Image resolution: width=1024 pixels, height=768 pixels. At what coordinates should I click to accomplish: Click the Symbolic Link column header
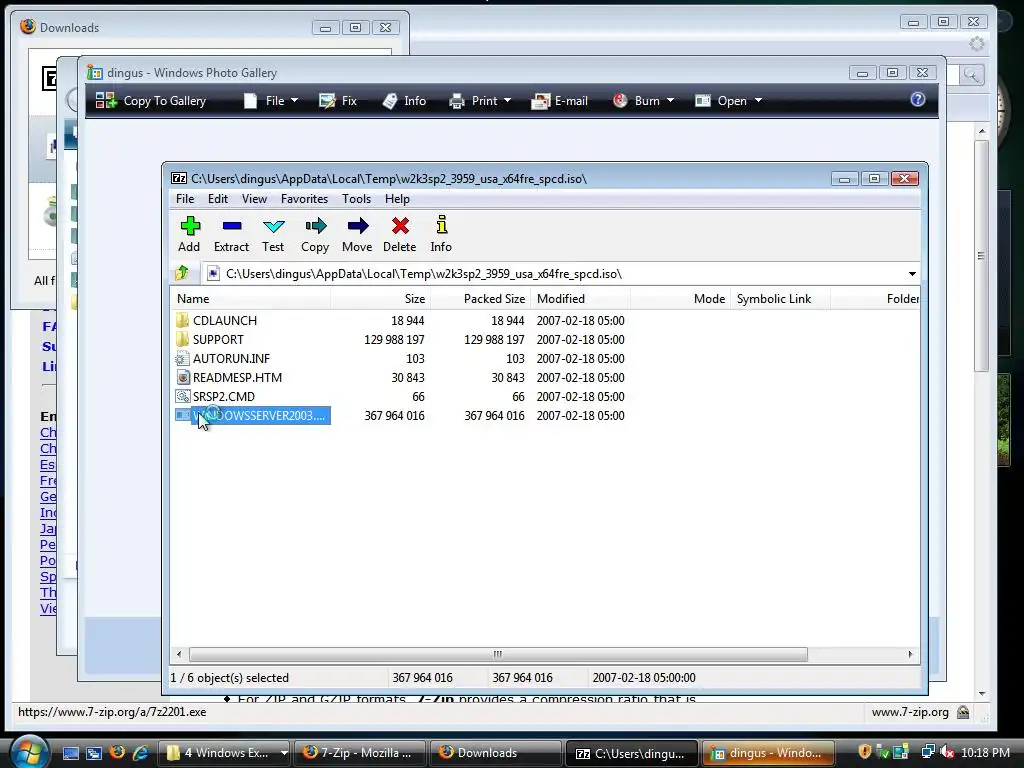[x=780, y=298]
